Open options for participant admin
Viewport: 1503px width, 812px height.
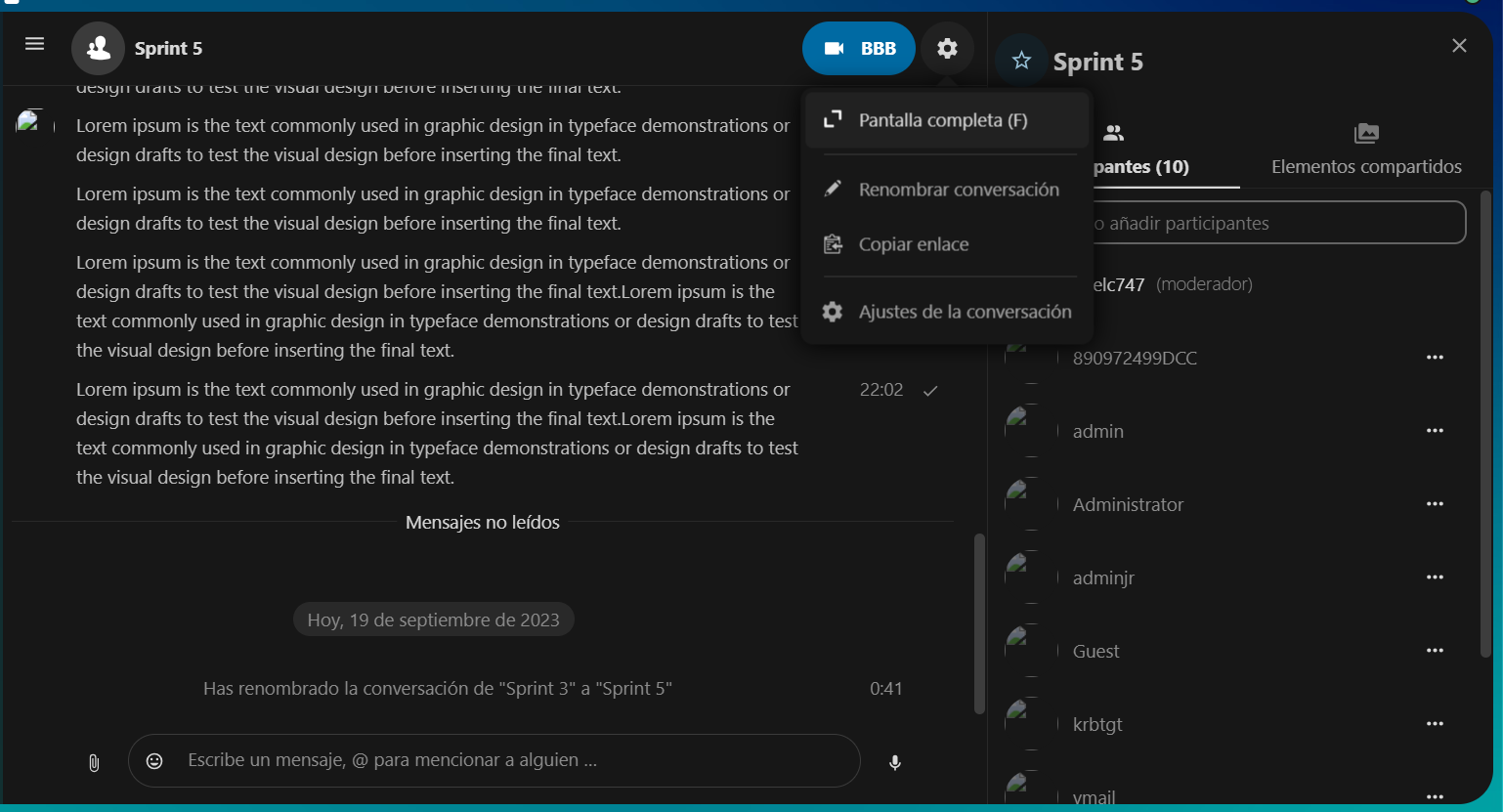1435,431
